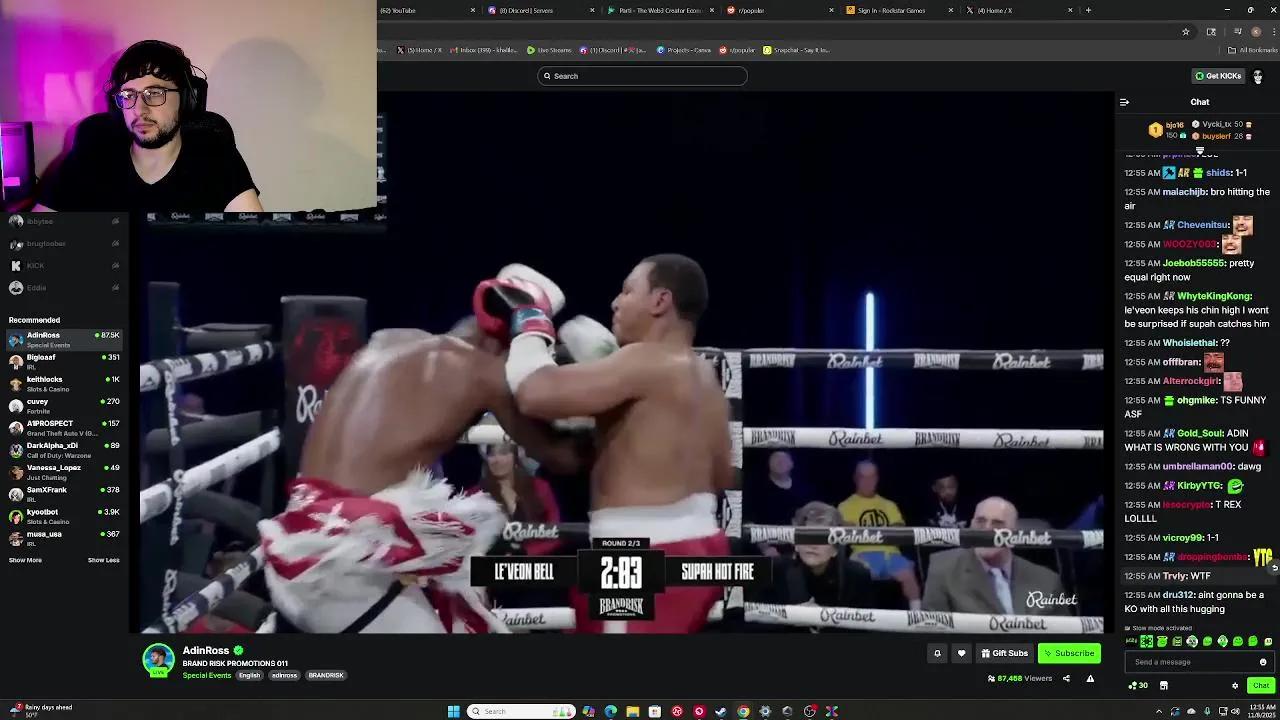Bookmark this page with the star icon
The image size is (1280, 720).
tap(1186, 31)
